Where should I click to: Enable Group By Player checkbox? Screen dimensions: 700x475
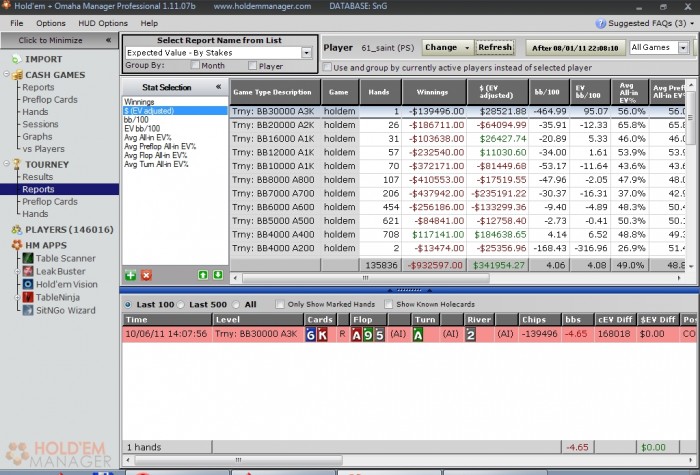point(252,66)
